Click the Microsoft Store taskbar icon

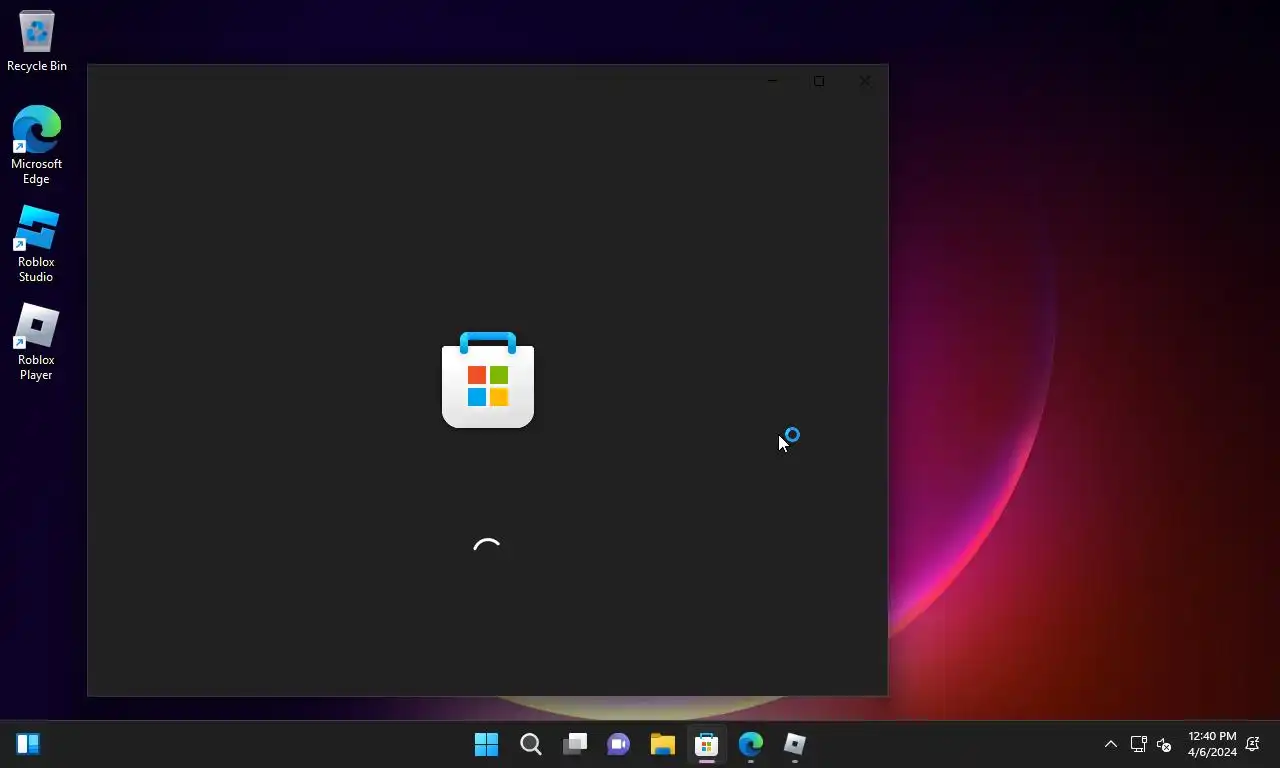(707, 744)
